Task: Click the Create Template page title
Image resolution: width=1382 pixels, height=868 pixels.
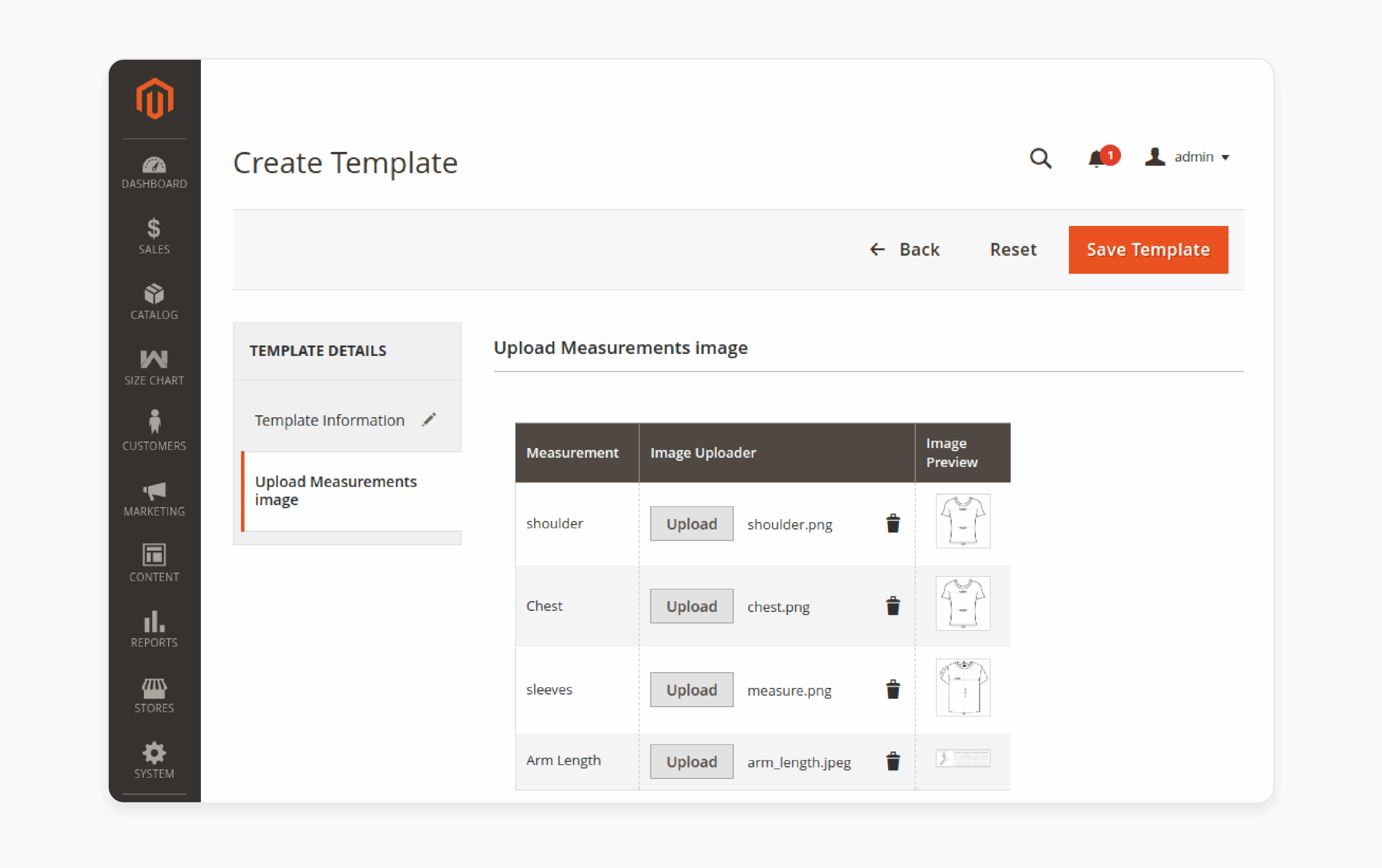Action: tap(345, 162)
